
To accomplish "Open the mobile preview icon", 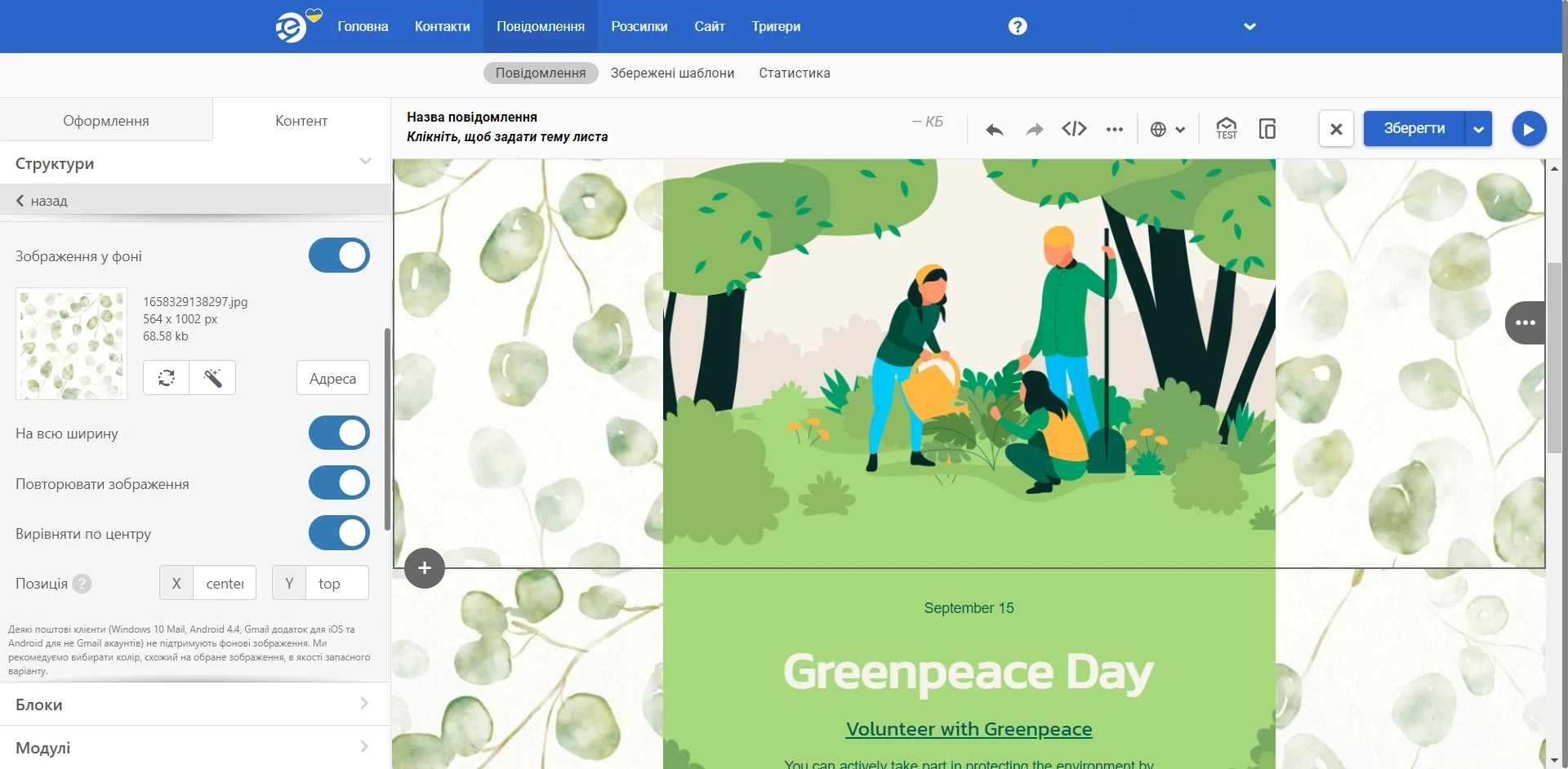I will tap(1267, 128).
